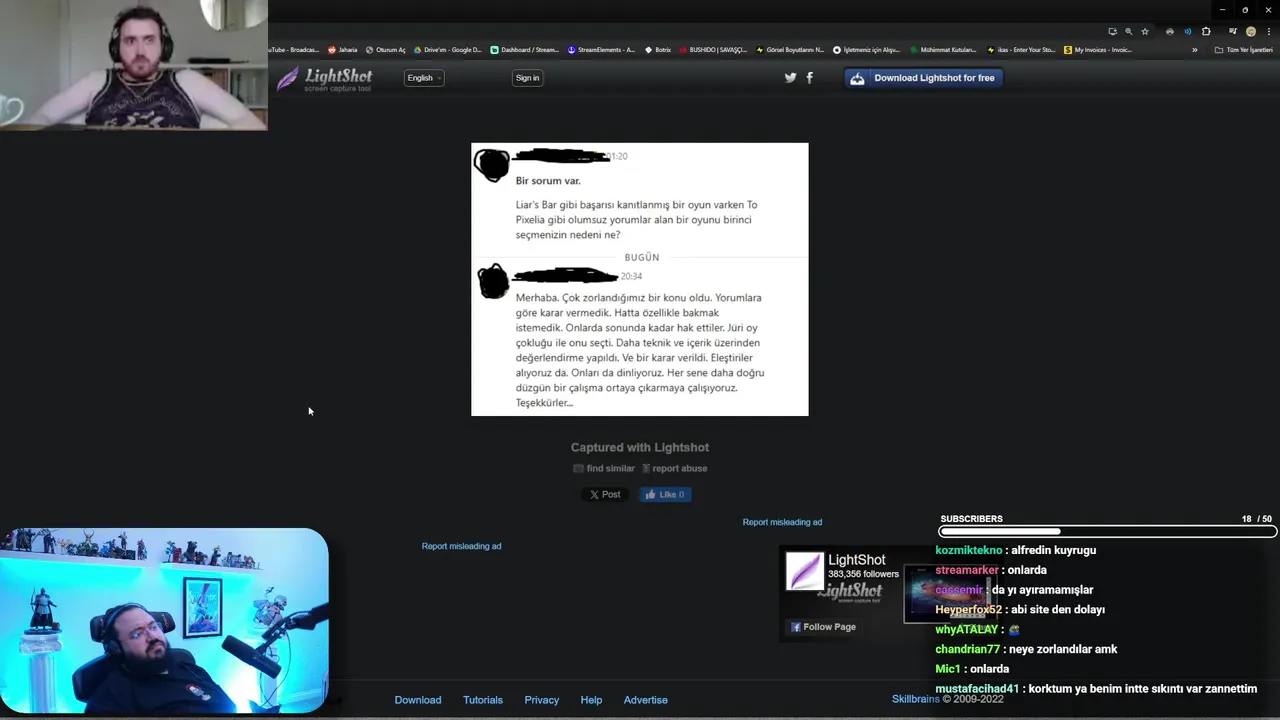
Task: Click the install app icon in address bar
Action: [1112, 32]
